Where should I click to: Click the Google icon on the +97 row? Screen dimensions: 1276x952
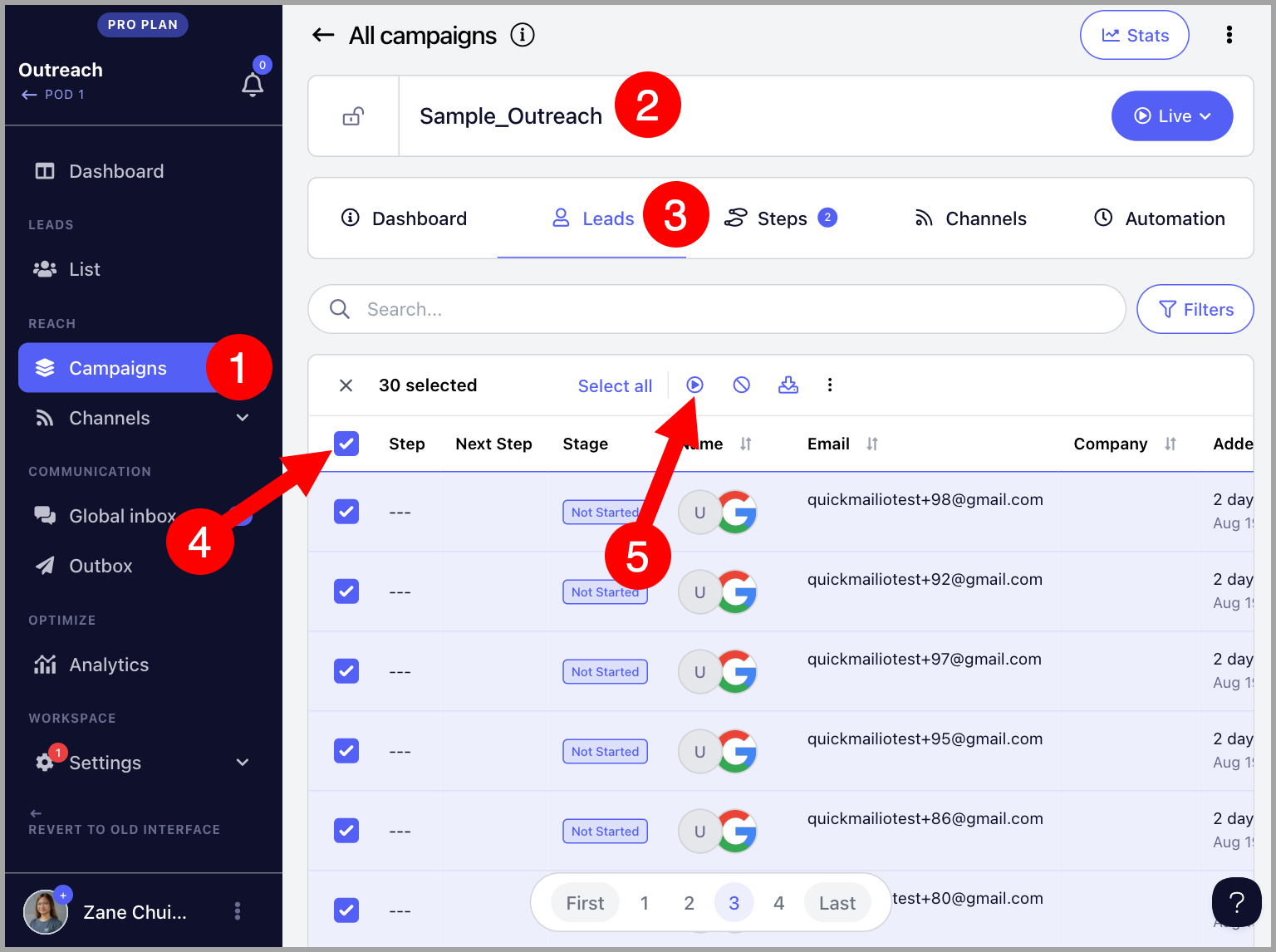click(x=738, y=671)
